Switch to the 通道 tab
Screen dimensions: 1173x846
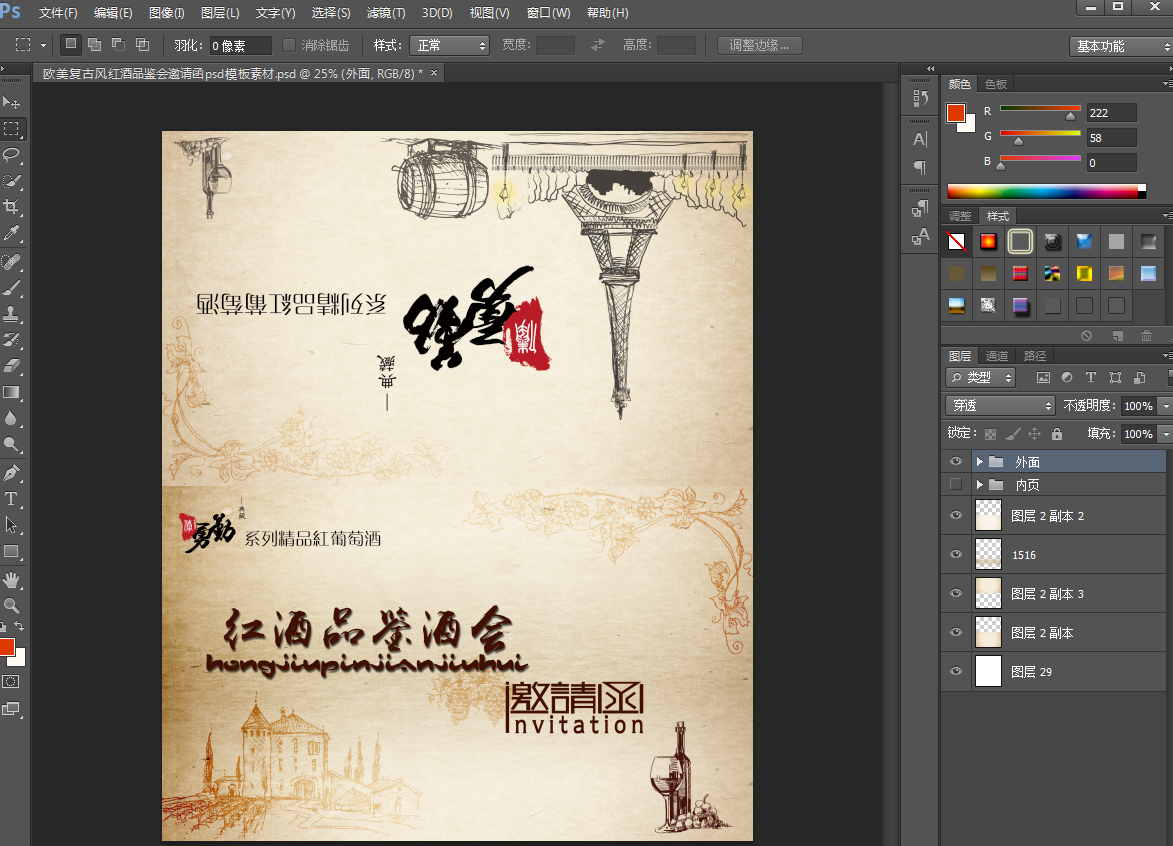click(x=997, y=356)
